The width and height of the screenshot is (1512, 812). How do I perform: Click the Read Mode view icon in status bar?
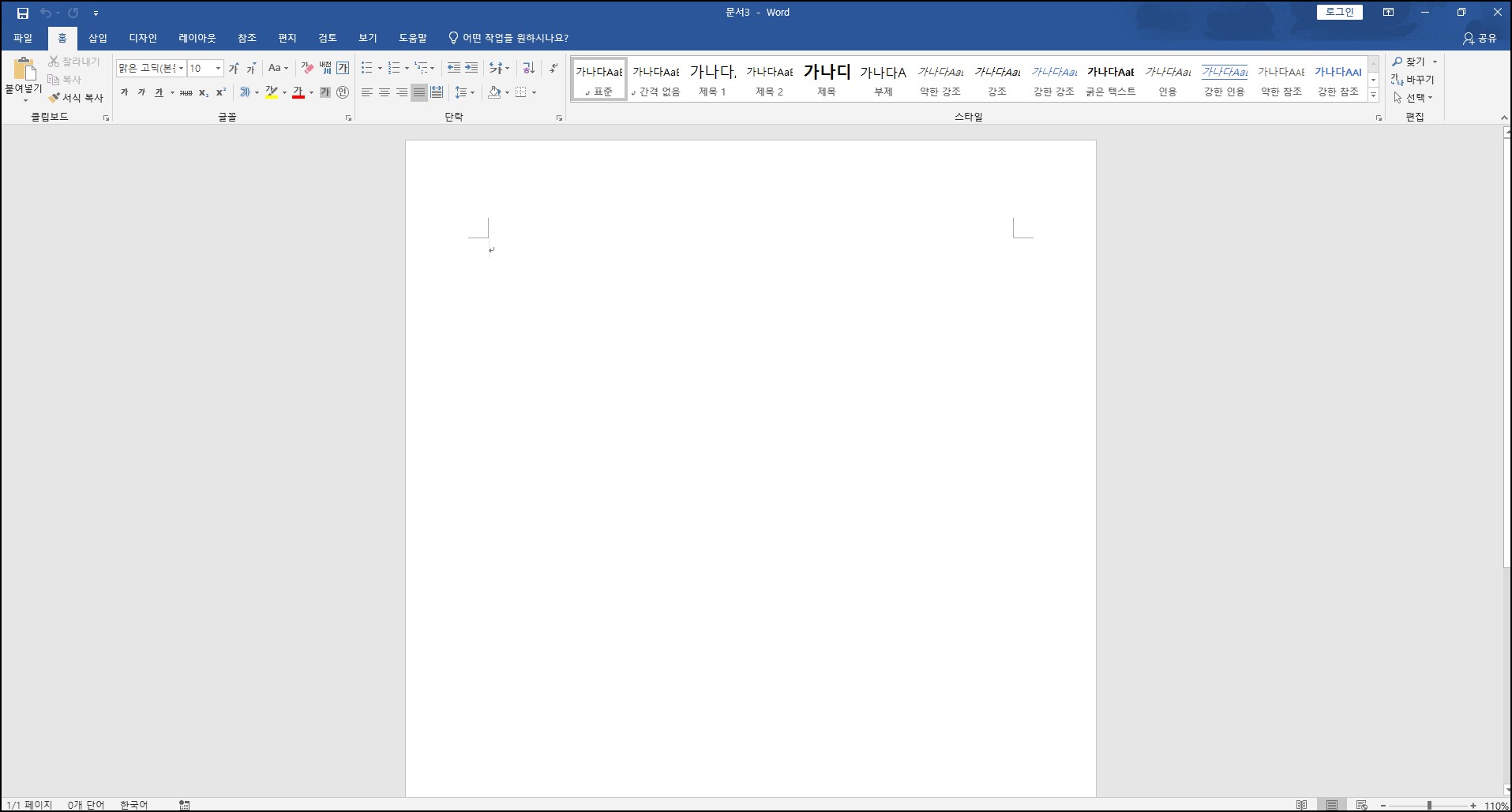click(x=1302, y=805)
